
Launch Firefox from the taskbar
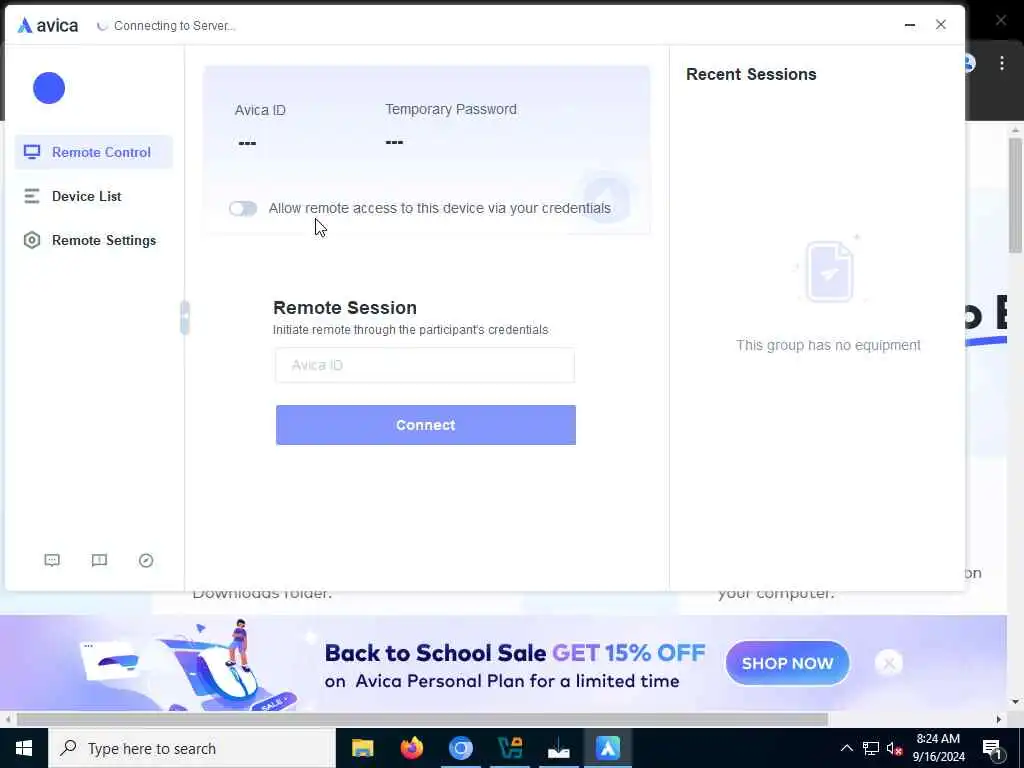click(411, 748)
